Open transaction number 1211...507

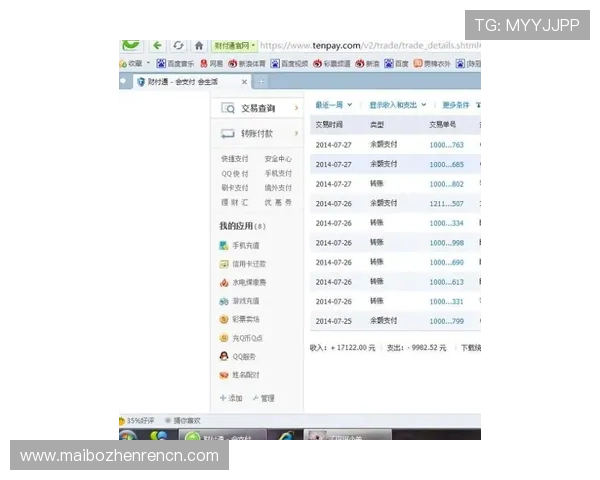447,204
